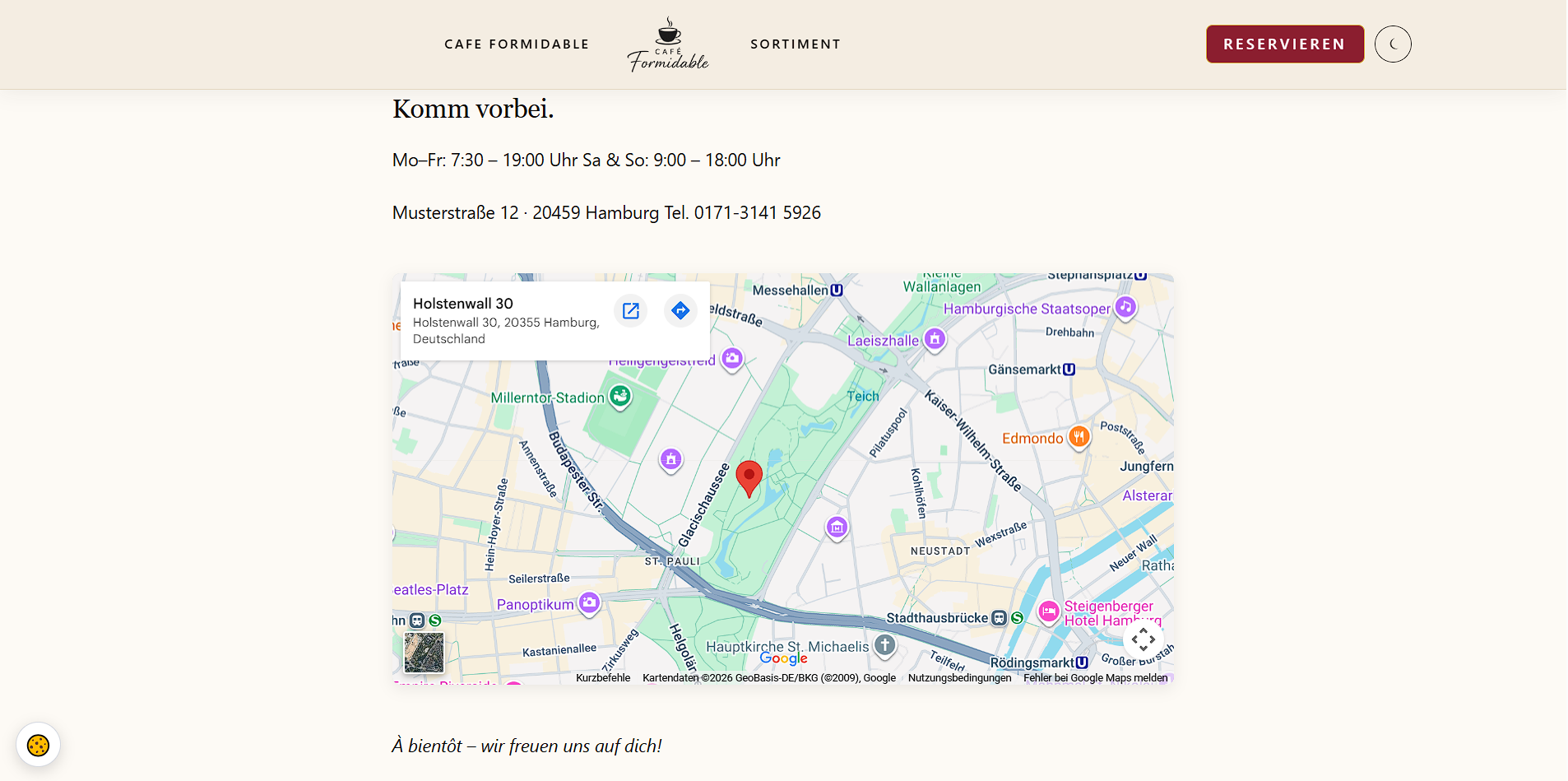Click the Kartendaten copyright text

click(x=769, y=678)
